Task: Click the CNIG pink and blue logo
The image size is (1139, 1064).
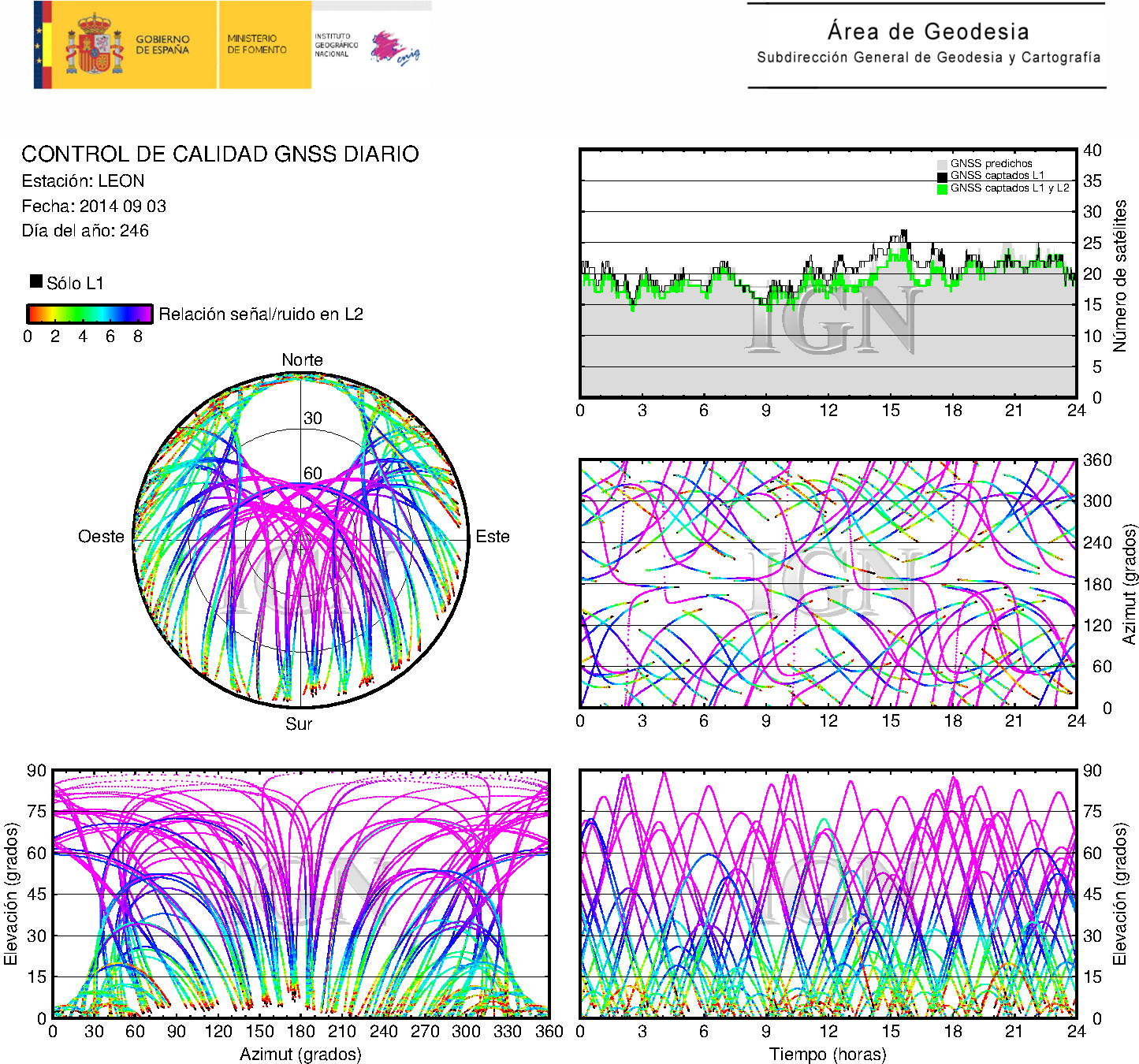Action: click(x=394, y=49)
